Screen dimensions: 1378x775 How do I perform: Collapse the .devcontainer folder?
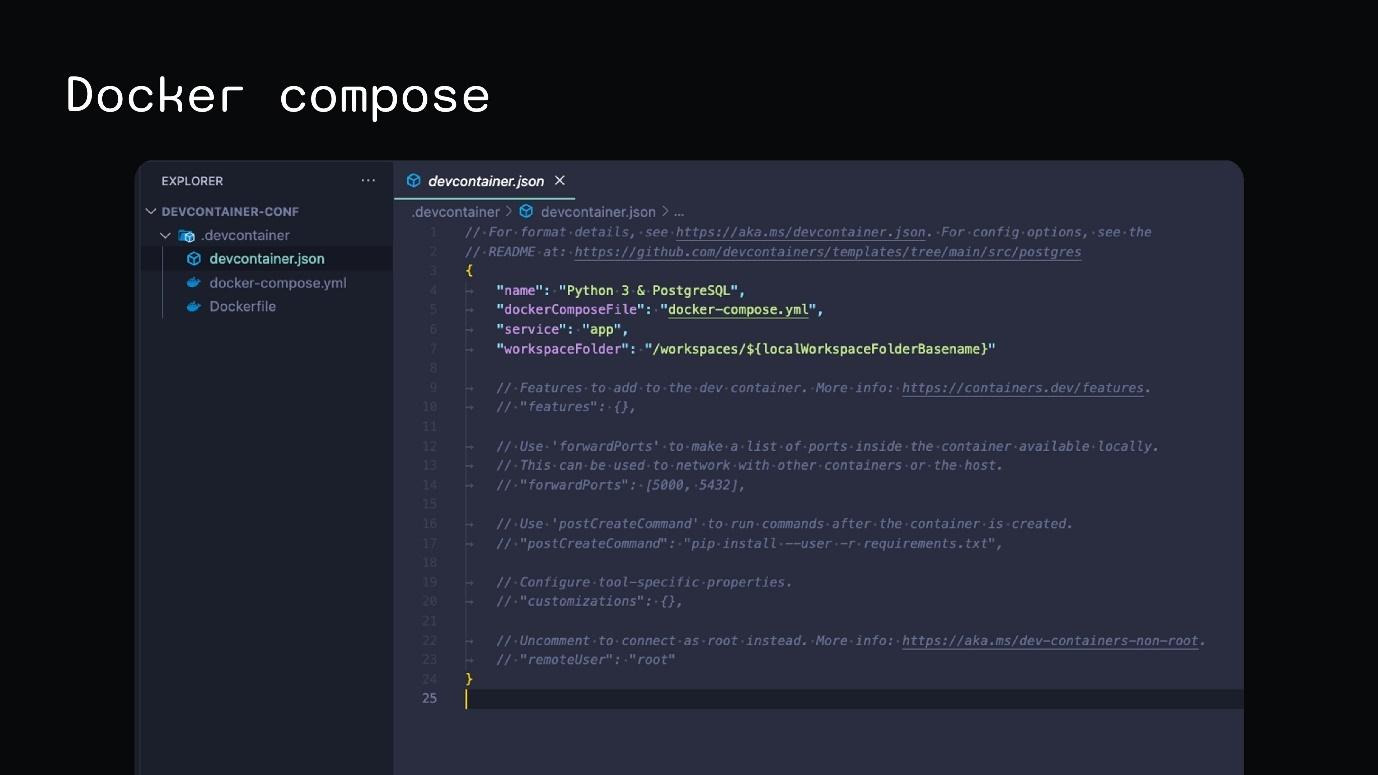click(x=166, y=235)
